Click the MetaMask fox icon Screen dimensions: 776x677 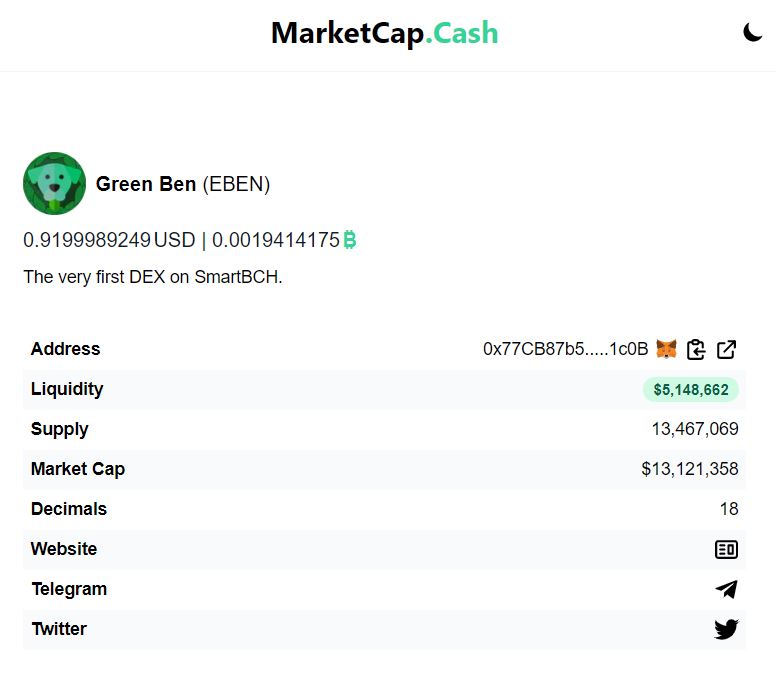[666, 349]
